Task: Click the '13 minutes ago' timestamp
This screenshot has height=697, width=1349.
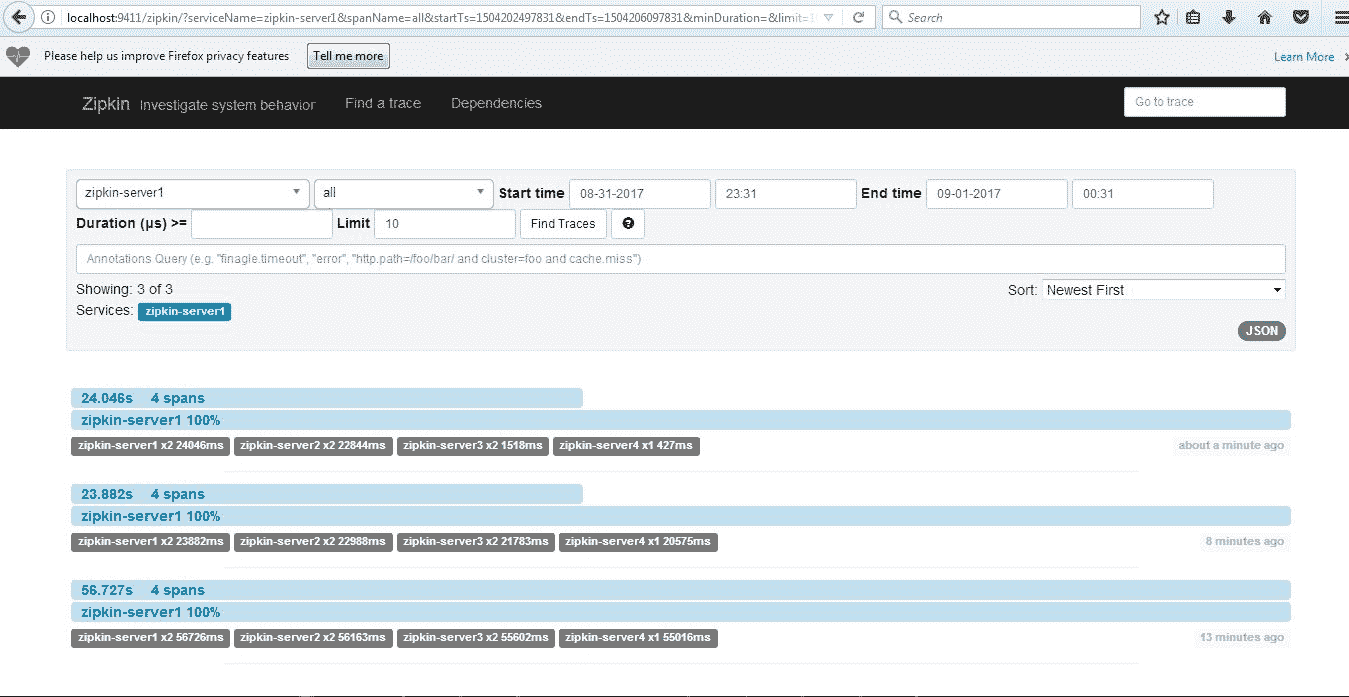Action: [x=1241, y=638]
